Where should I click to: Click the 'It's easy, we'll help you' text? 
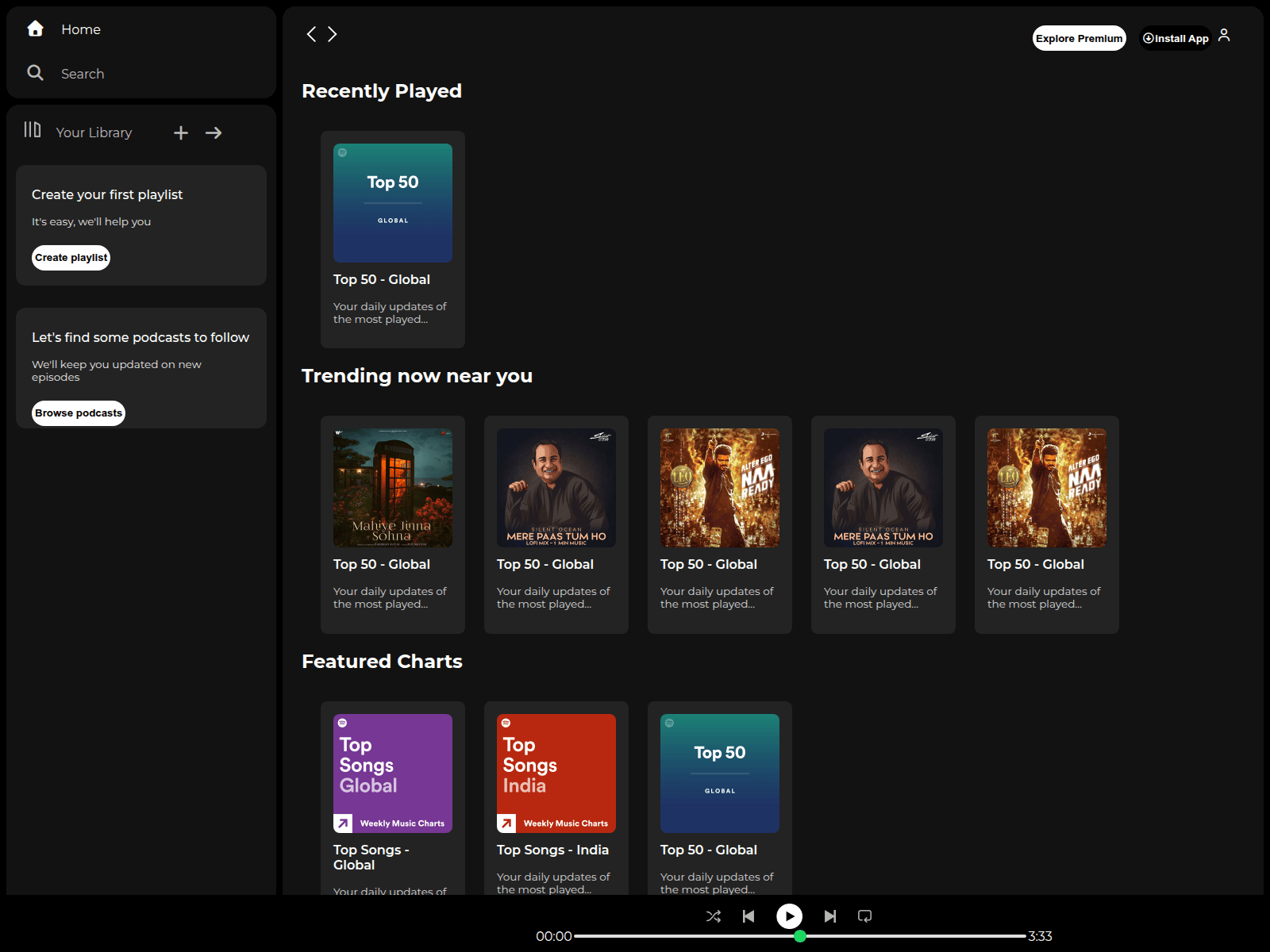pos(91,221)
